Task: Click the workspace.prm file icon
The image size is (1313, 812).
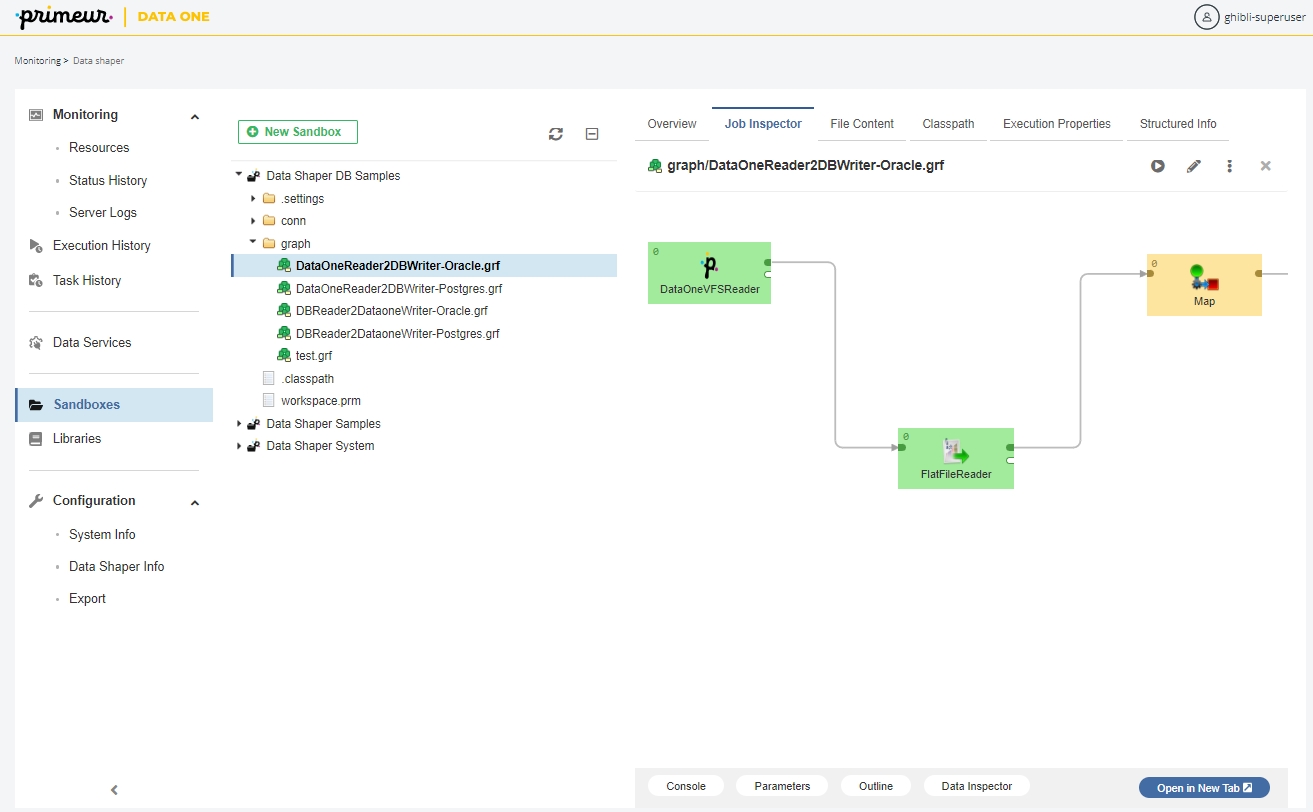Action: (x=268, y=400)
